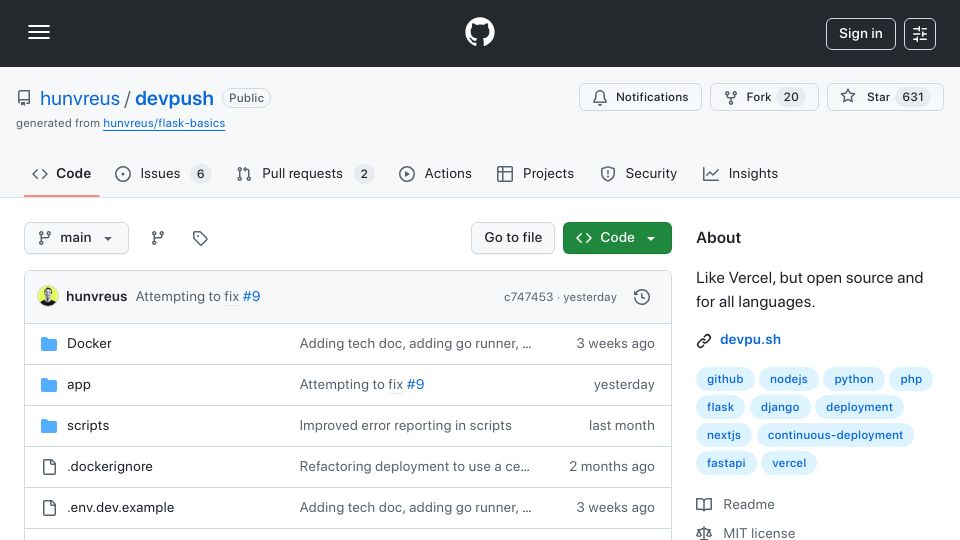Image resolution: width=960 pixels, height=540 pixels.
Task: Open the hunvreus/flask-basics template link
Action: click(x=164, y=123)
